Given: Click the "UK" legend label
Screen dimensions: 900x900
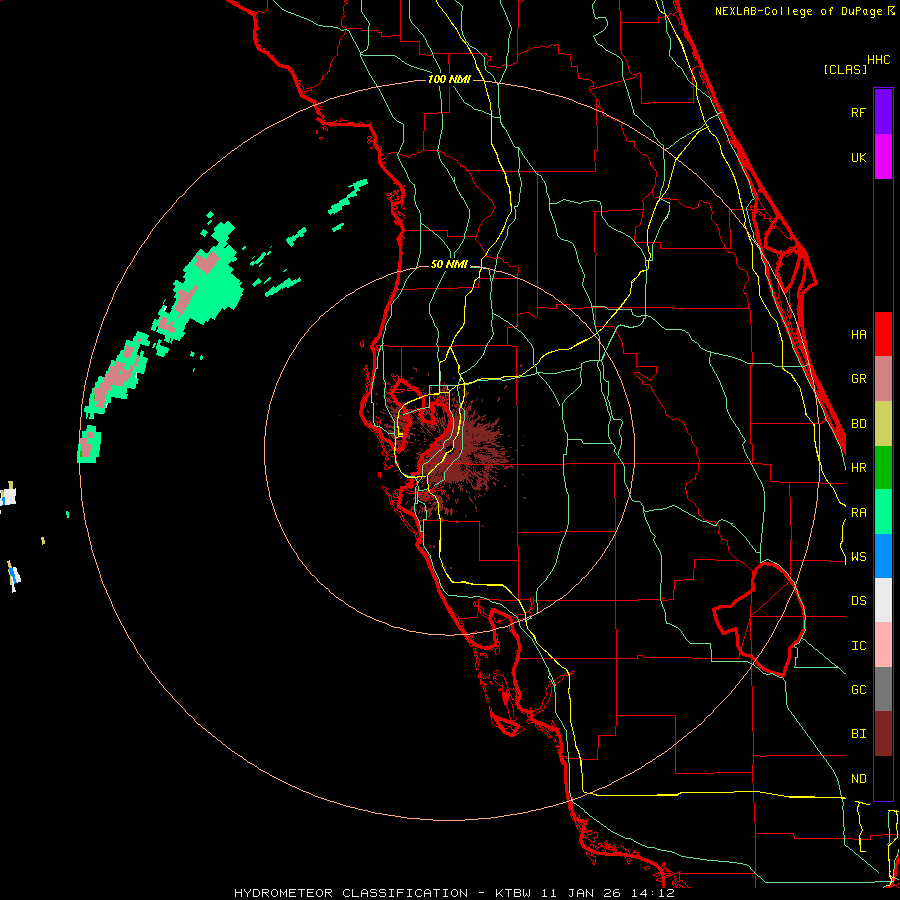Looking at the screenshot, I should pyautogui.click(x=858, y=157).
